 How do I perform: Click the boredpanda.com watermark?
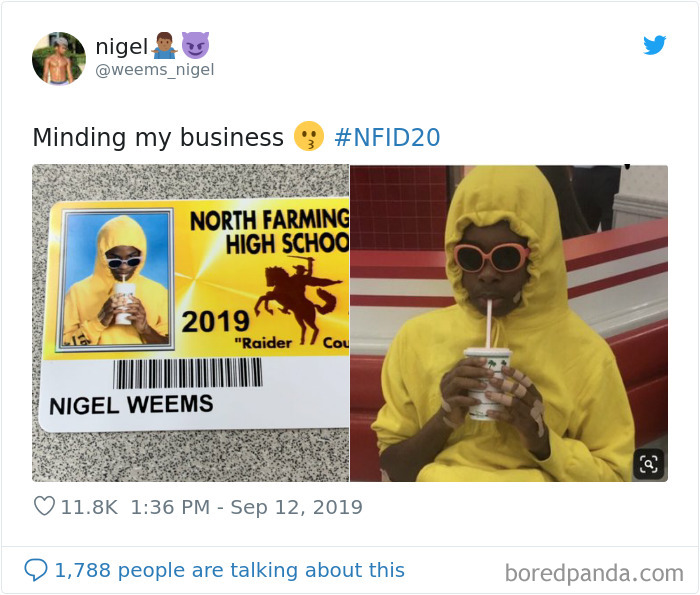point(594,573)
